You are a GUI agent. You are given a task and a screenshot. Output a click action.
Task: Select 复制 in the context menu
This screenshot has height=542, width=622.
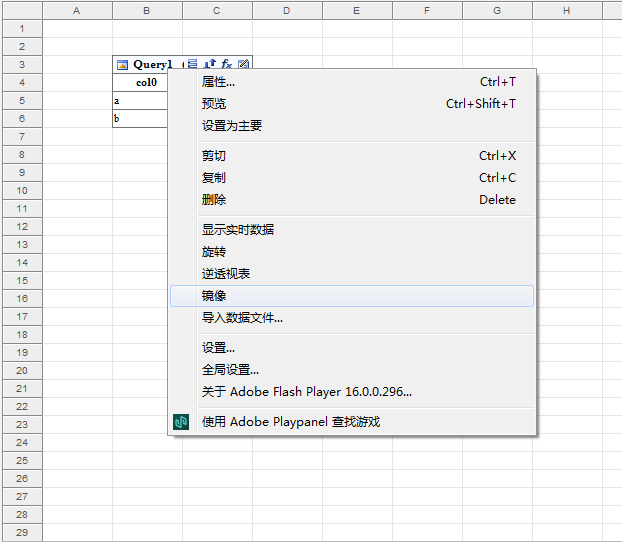[x=352, y=177]
